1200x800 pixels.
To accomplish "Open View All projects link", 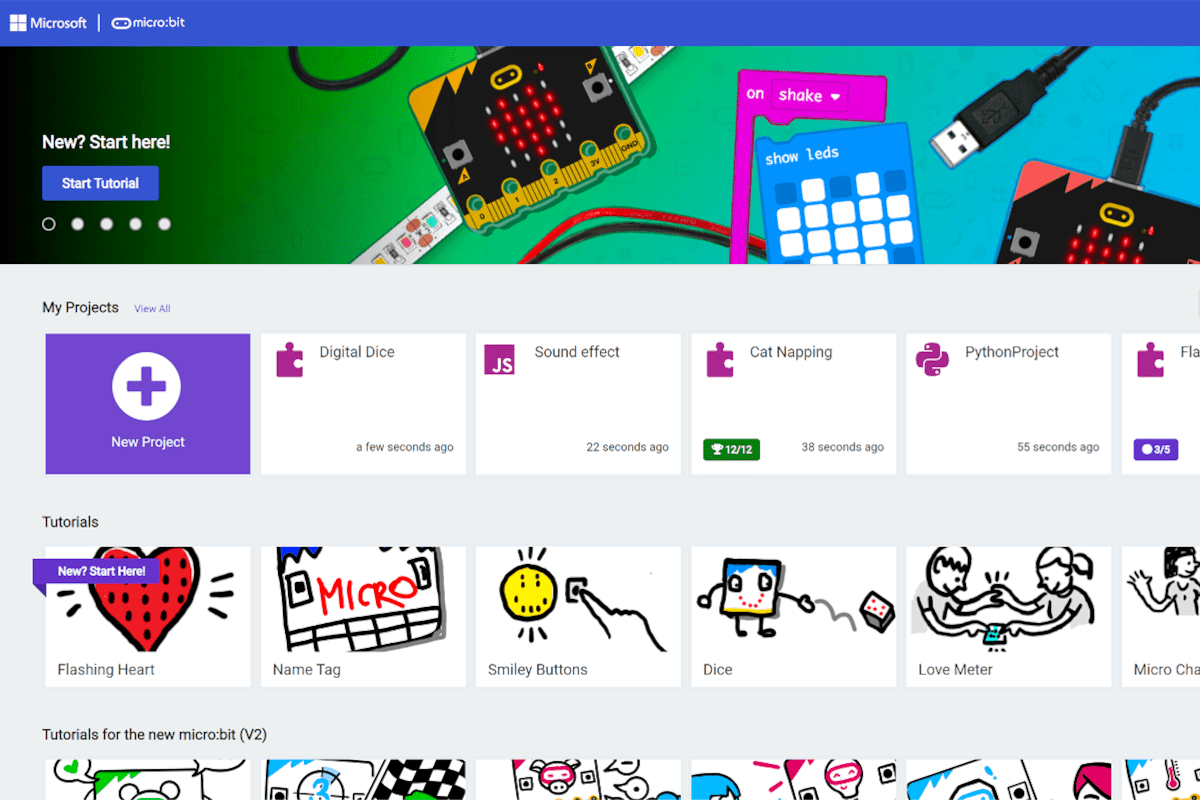I will 152,309.
